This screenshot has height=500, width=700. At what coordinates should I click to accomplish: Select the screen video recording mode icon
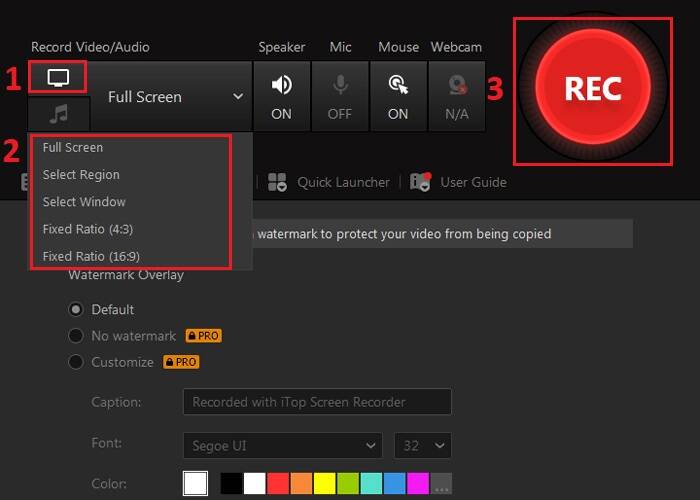(x=58, y=78)
